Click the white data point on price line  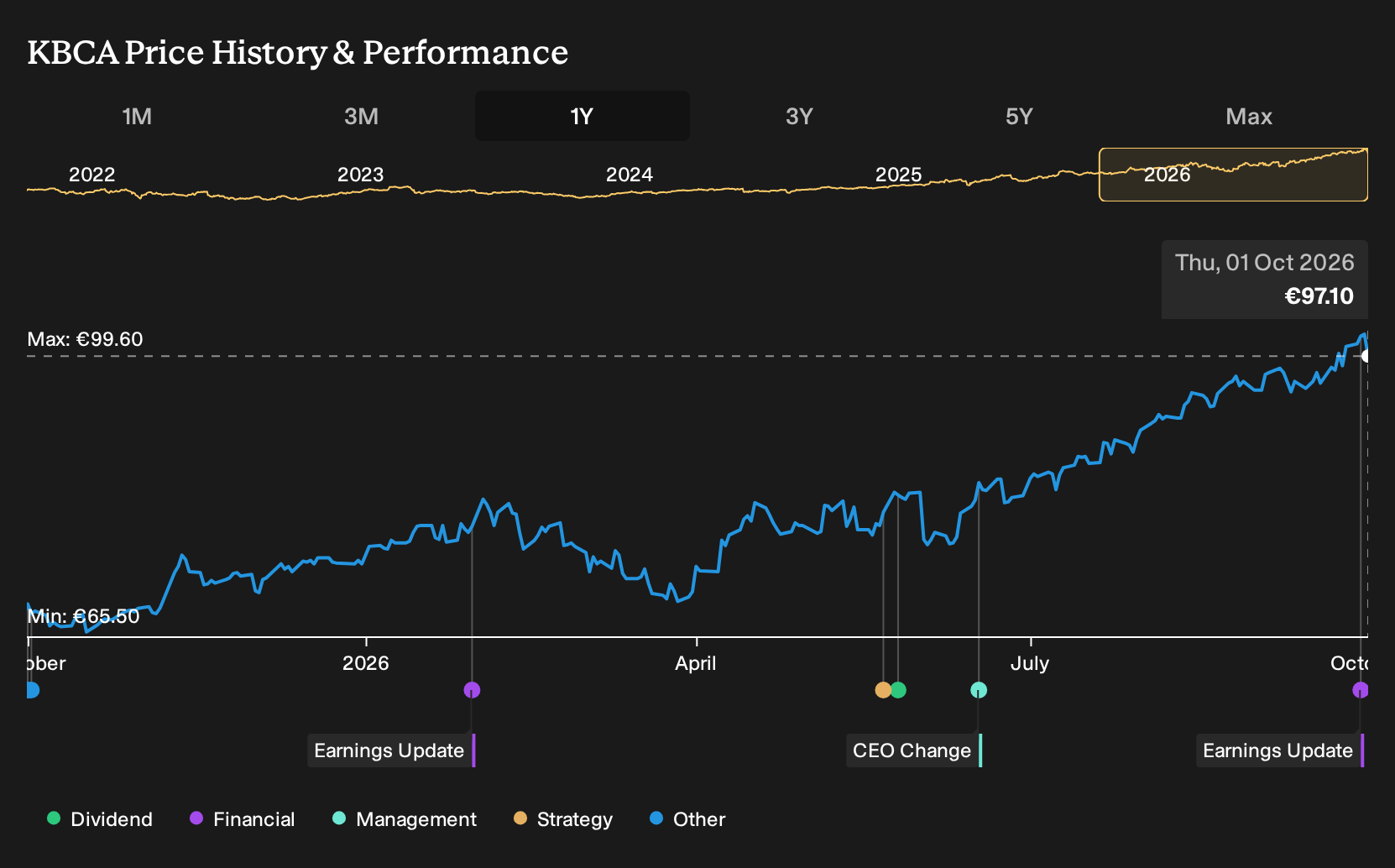[1366, 356]
